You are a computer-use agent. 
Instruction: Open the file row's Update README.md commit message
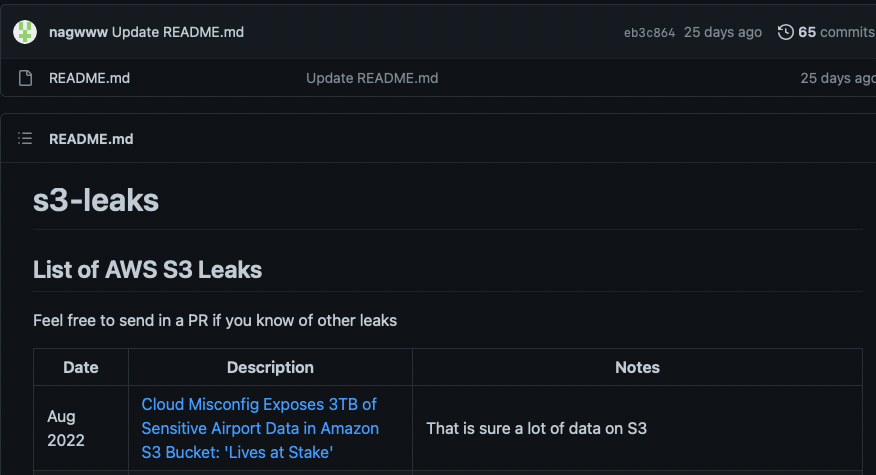pyautogui.click(x=372, y=78)
